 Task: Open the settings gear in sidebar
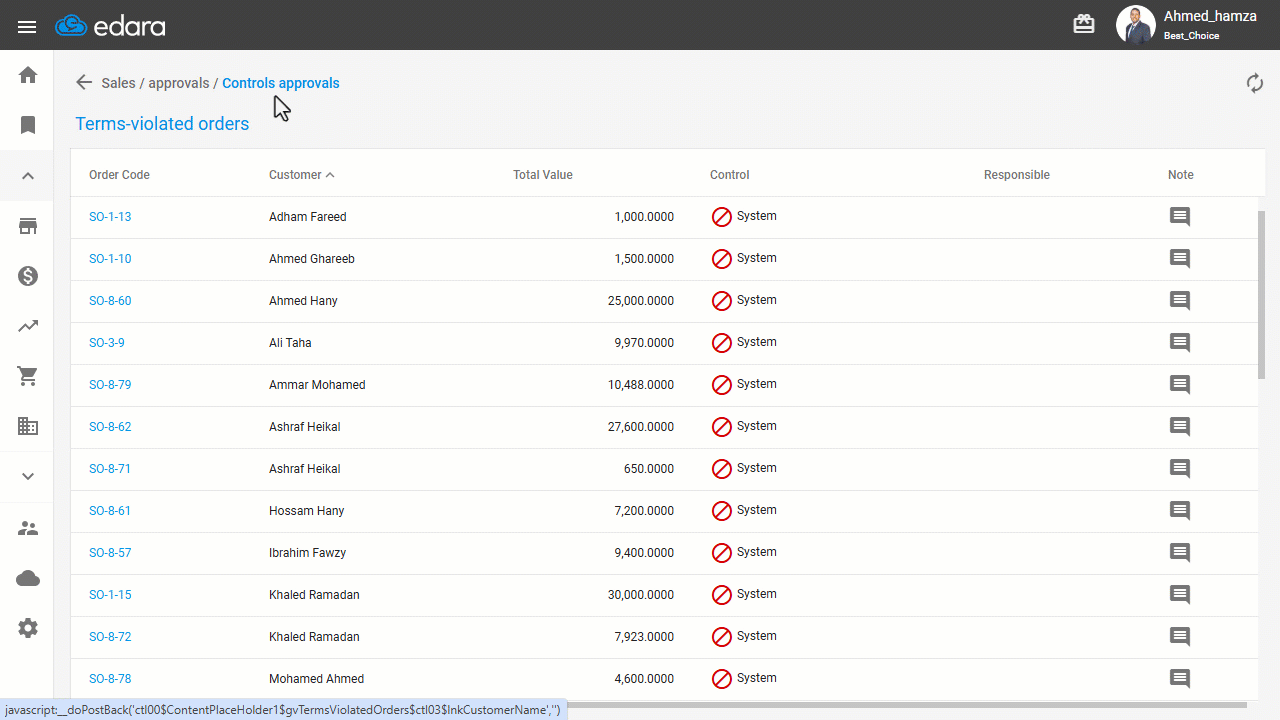[x=28, y=628]
